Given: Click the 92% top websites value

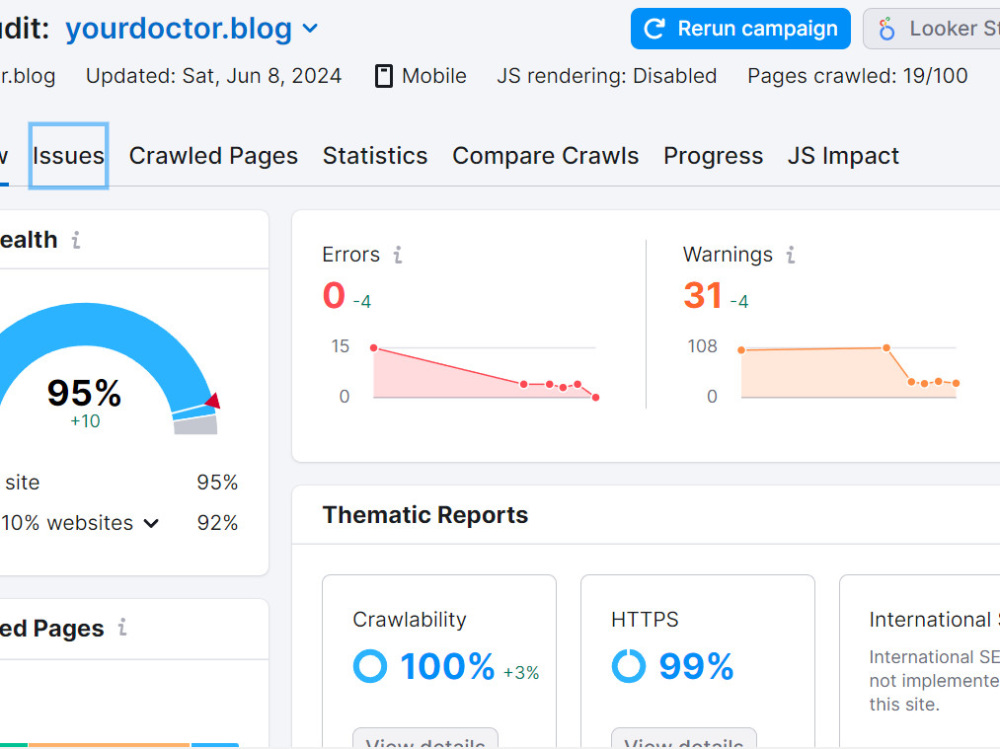Looking at the screenshot, I should coord(217,523).
